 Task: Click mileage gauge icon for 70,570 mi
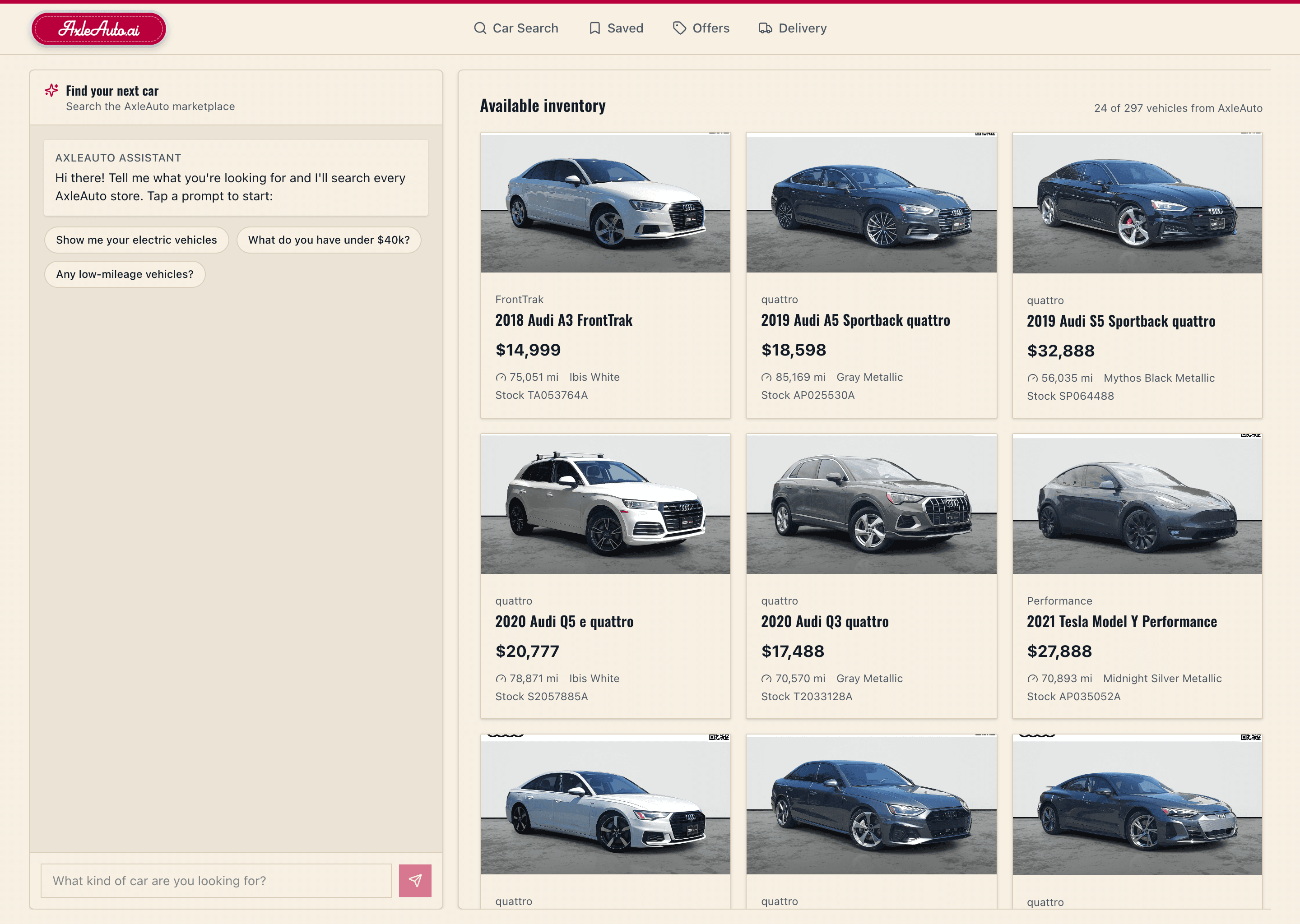point(766,679)
